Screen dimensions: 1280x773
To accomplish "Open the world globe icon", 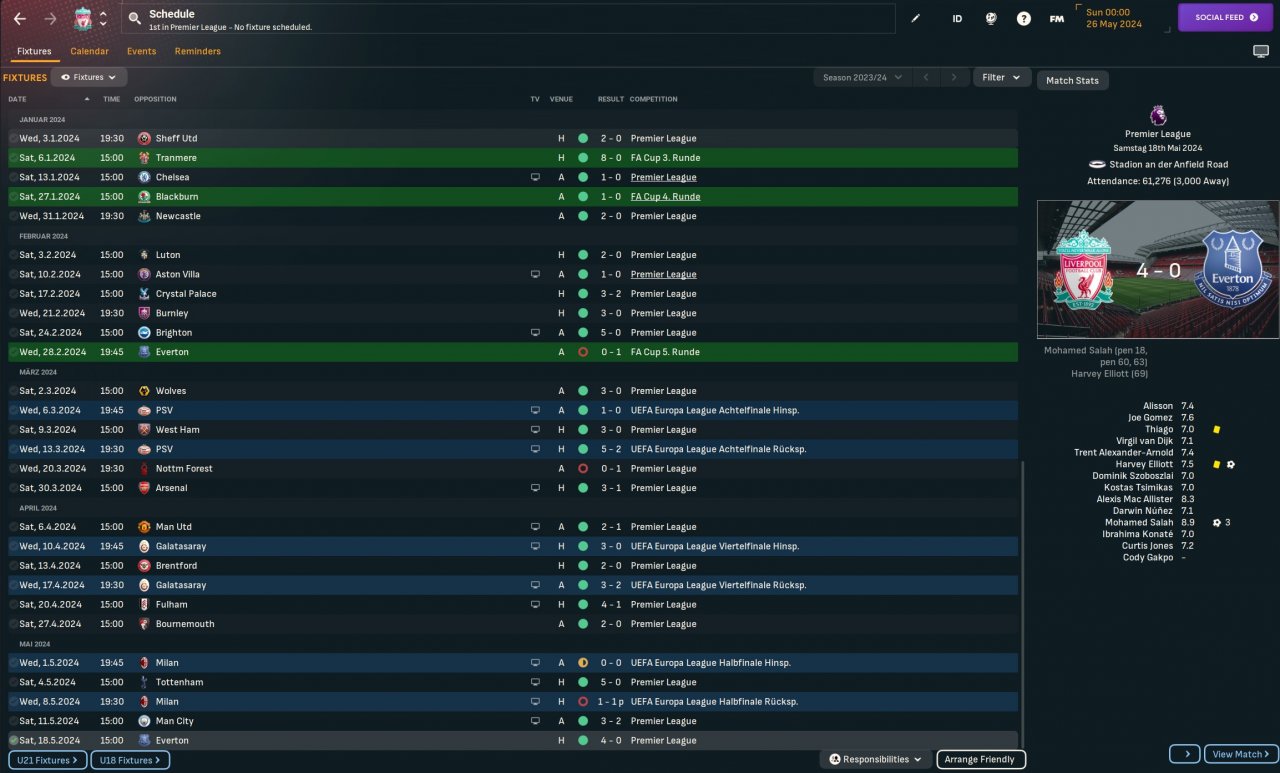I will point(990,18).
